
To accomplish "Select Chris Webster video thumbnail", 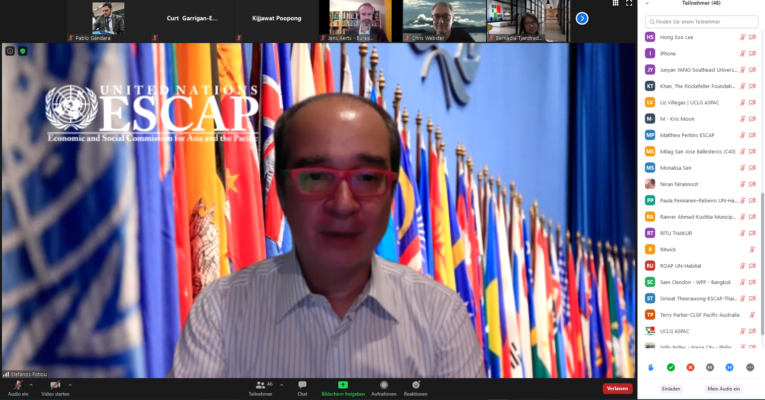I will pos(444,20).
